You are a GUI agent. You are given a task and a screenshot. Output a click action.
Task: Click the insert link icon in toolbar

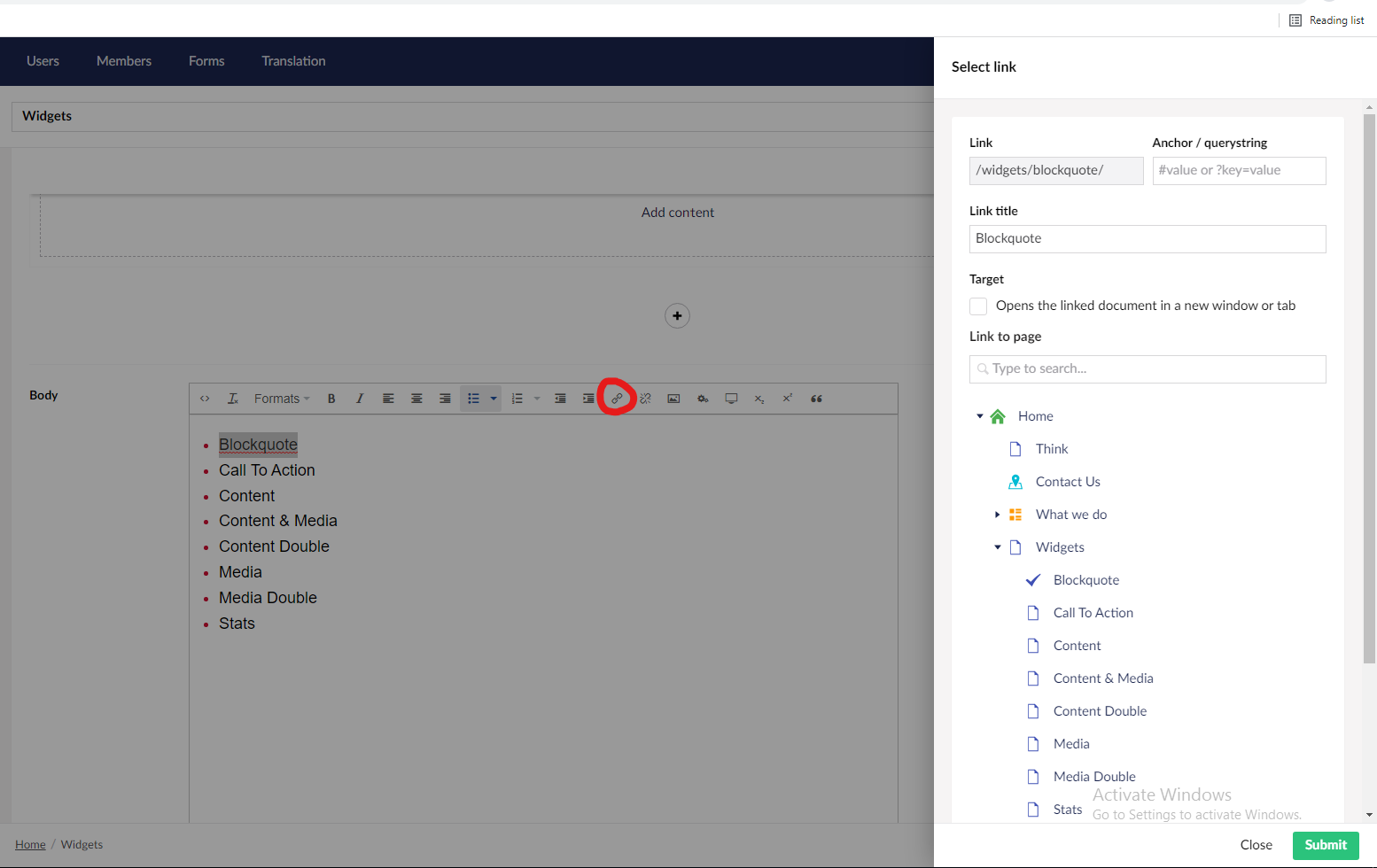[617, 399]
